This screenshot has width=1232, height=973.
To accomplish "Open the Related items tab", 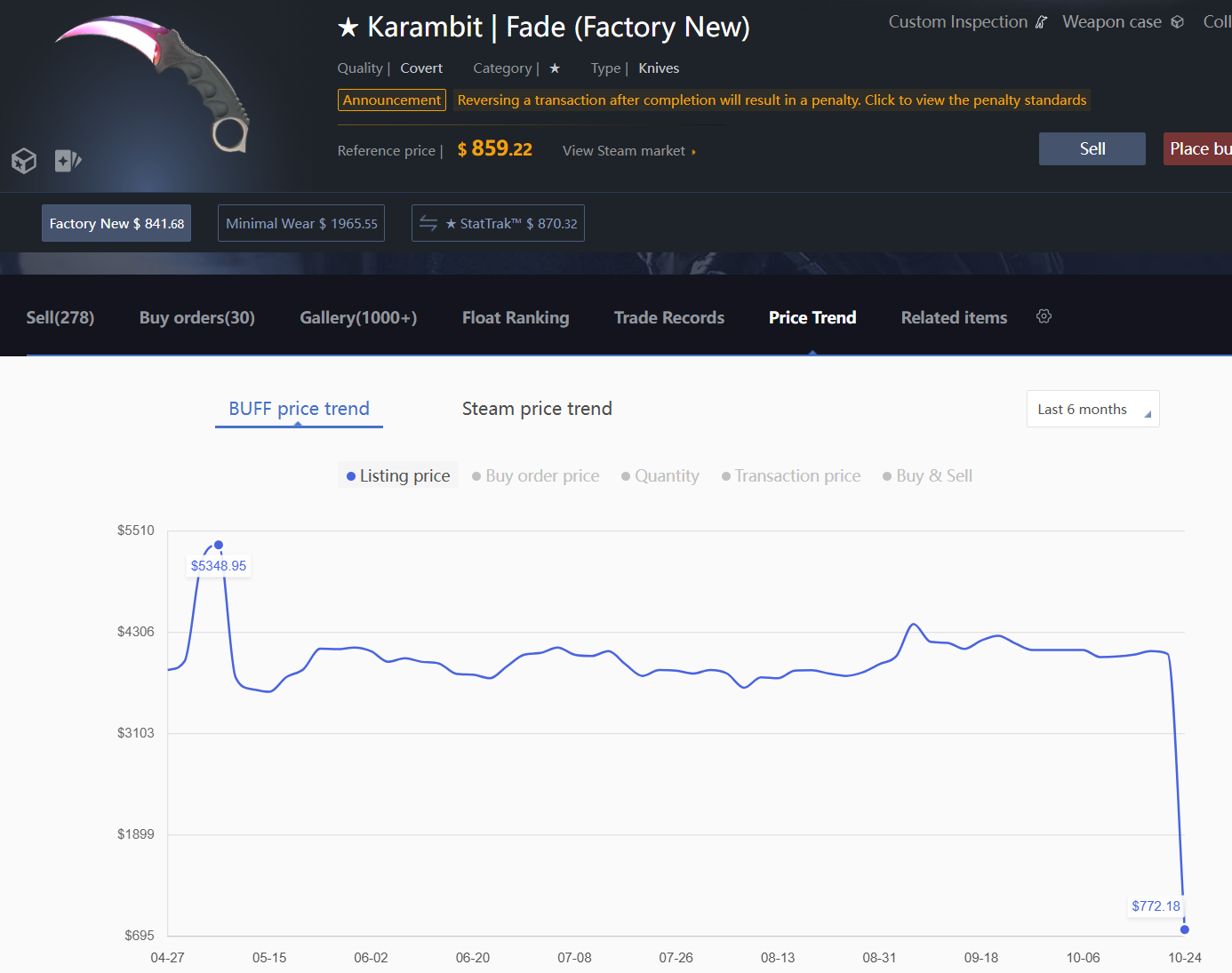I will tap(954, 317).
